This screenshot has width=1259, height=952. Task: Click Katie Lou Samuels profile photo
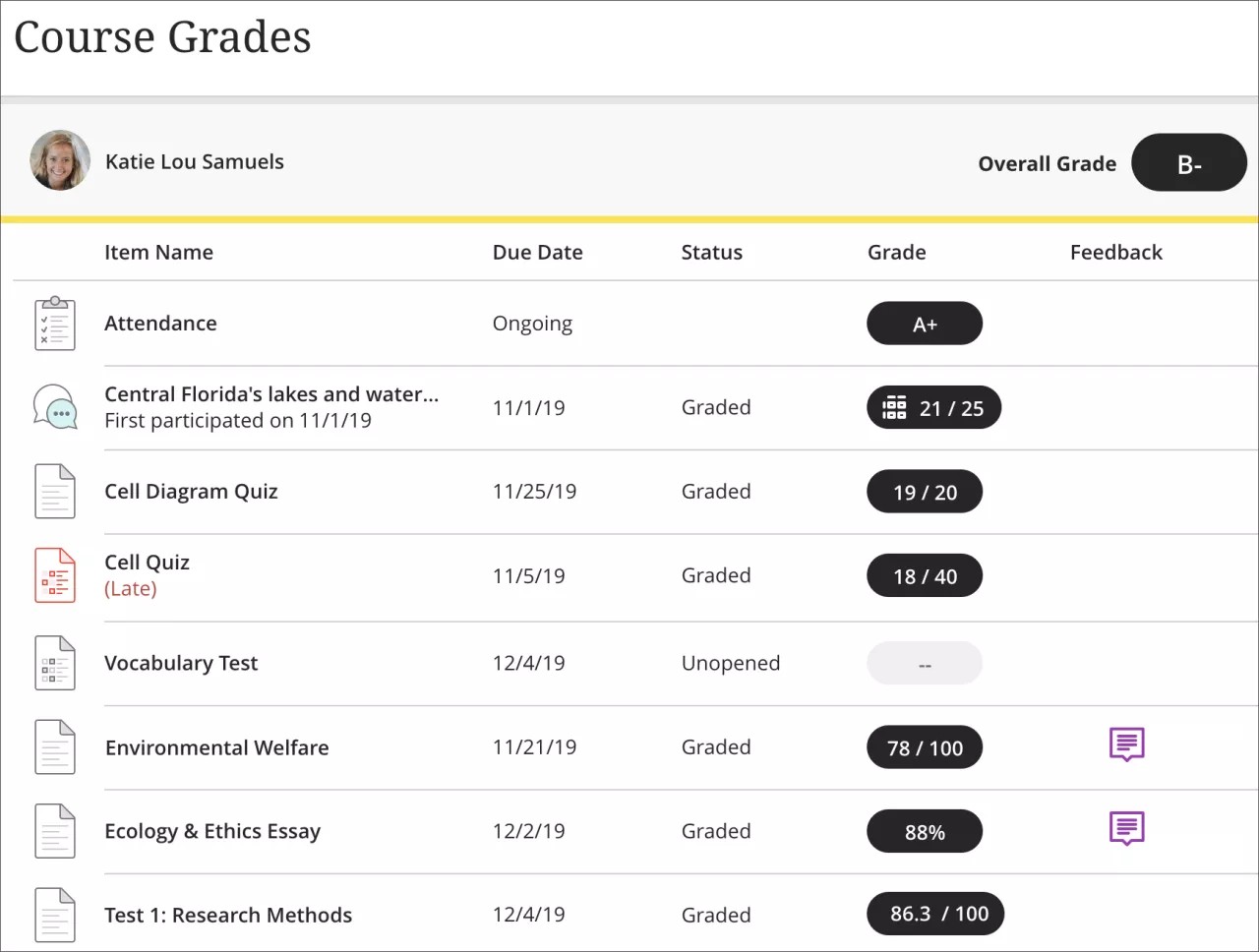[60, 160]
